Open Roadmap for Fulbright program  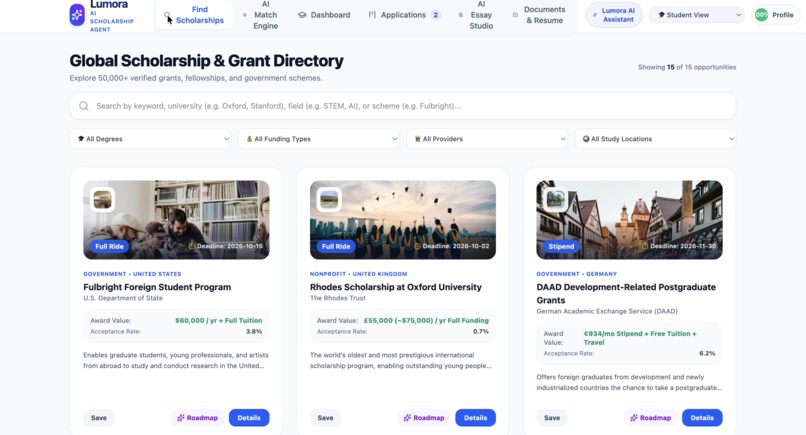click(x=197, y=418)
